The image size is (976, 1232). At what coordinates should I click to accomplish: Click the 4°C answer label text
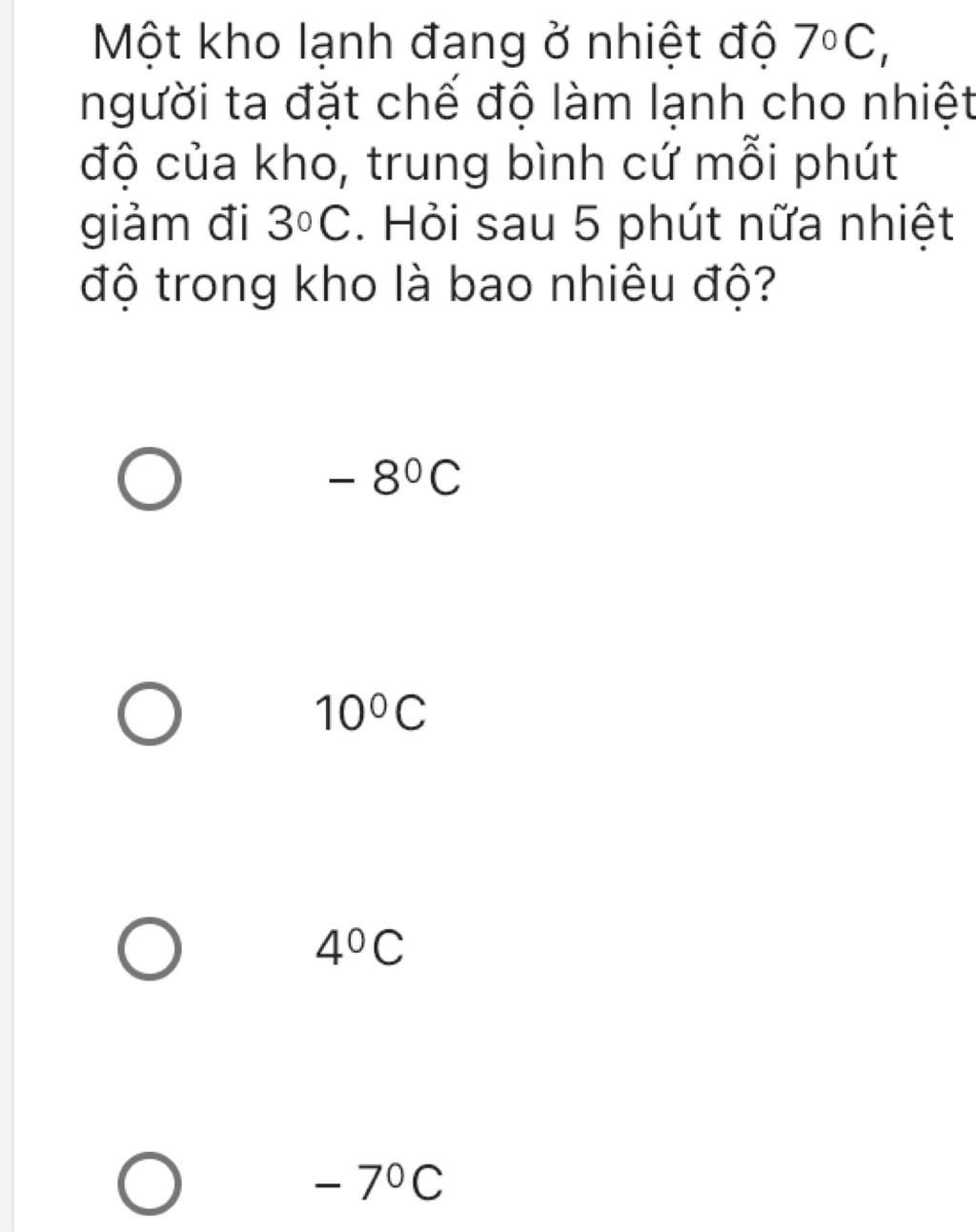(x=361, y=949)
